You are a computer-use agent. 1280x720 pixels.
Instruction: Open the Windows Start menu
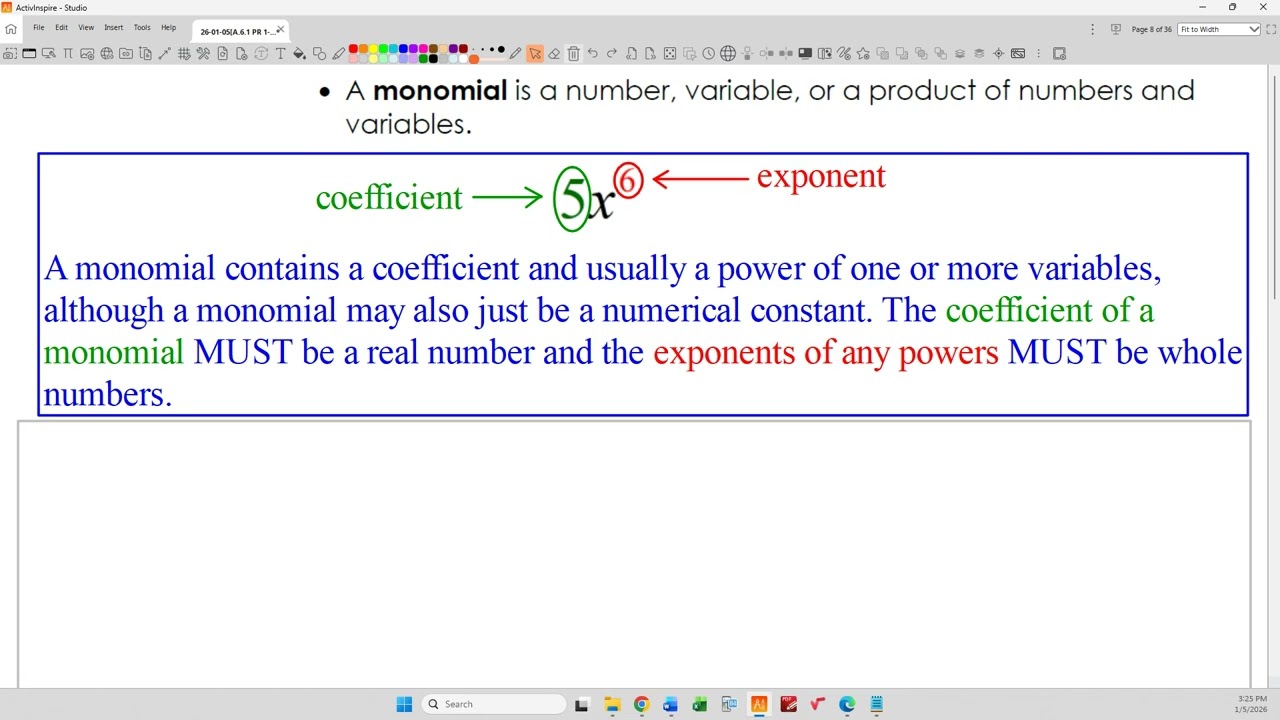pos(404,704)
